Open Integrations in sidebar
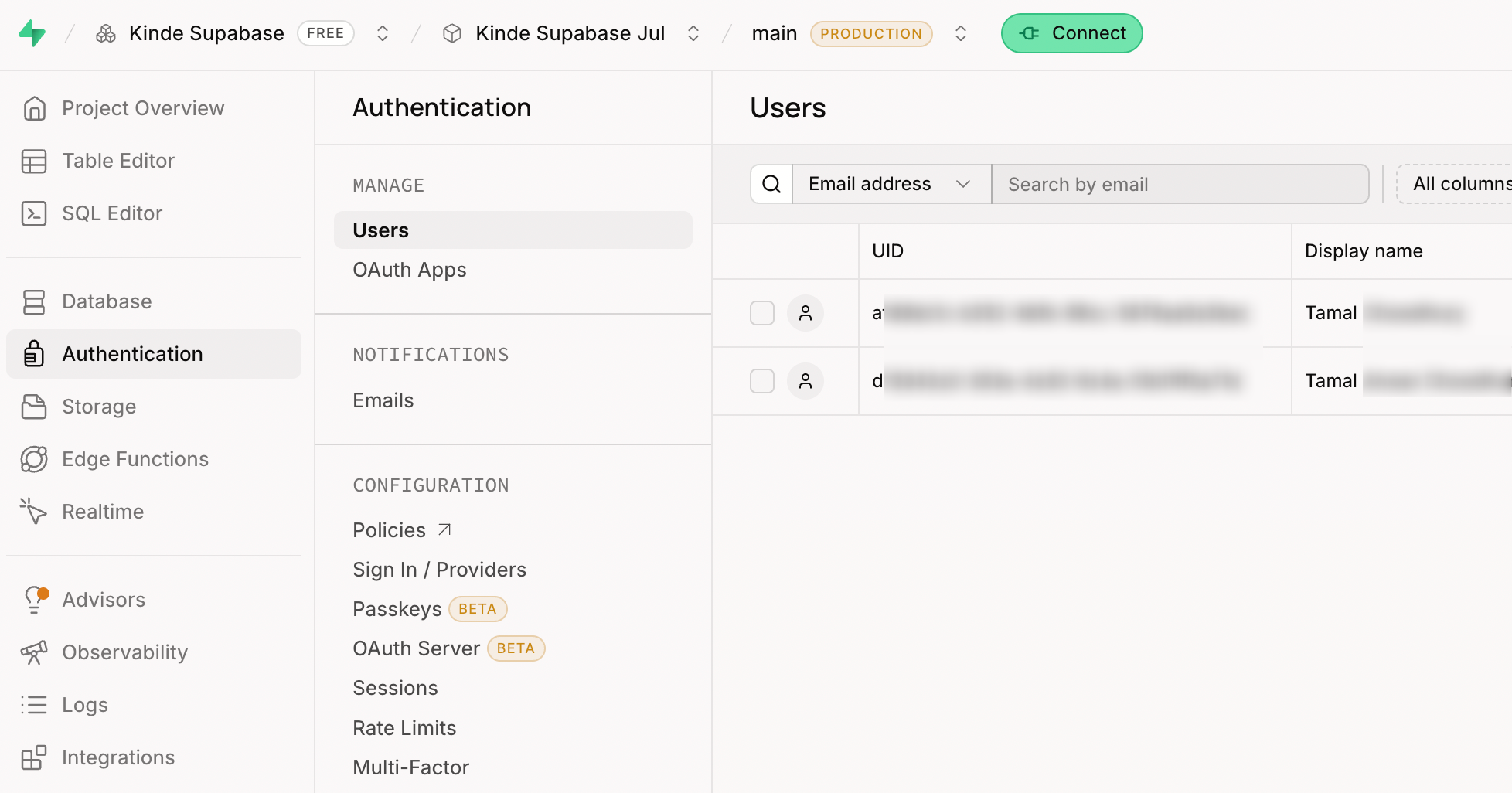1512x793 pixels. [x=154, y=757]
